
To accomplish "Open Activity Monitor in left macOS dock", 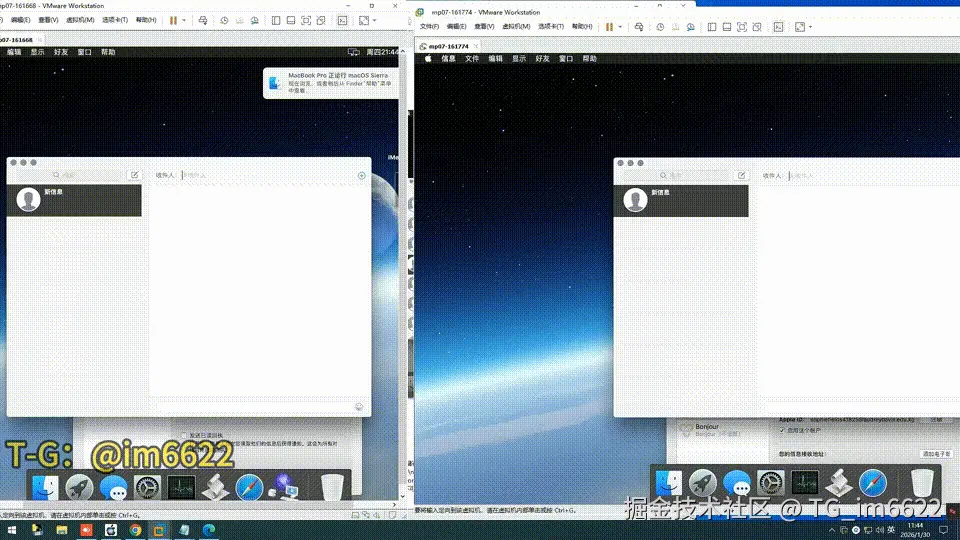I will (x=181, y=487).
